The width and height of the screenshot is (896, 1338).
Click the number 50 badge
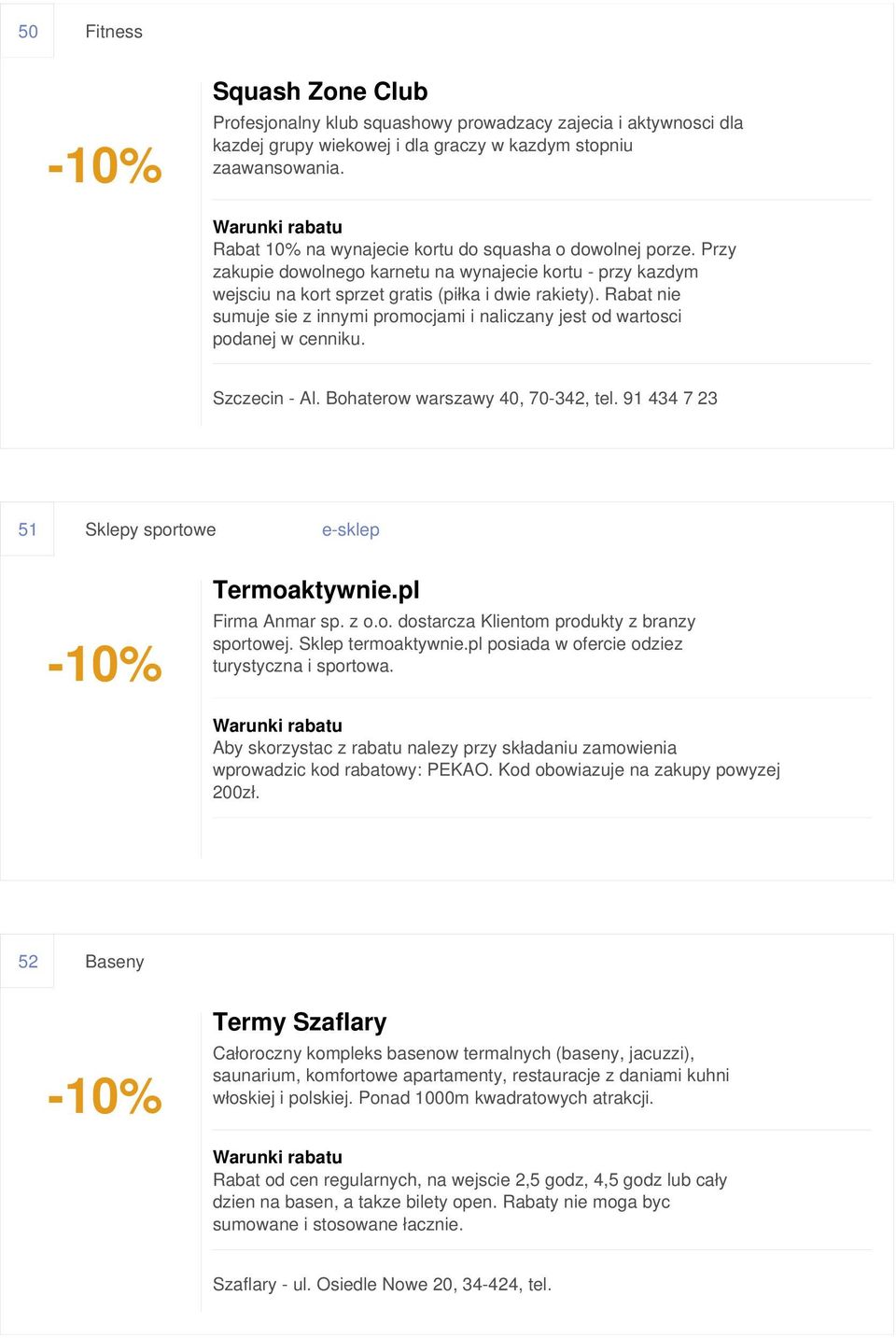(28, 32)
